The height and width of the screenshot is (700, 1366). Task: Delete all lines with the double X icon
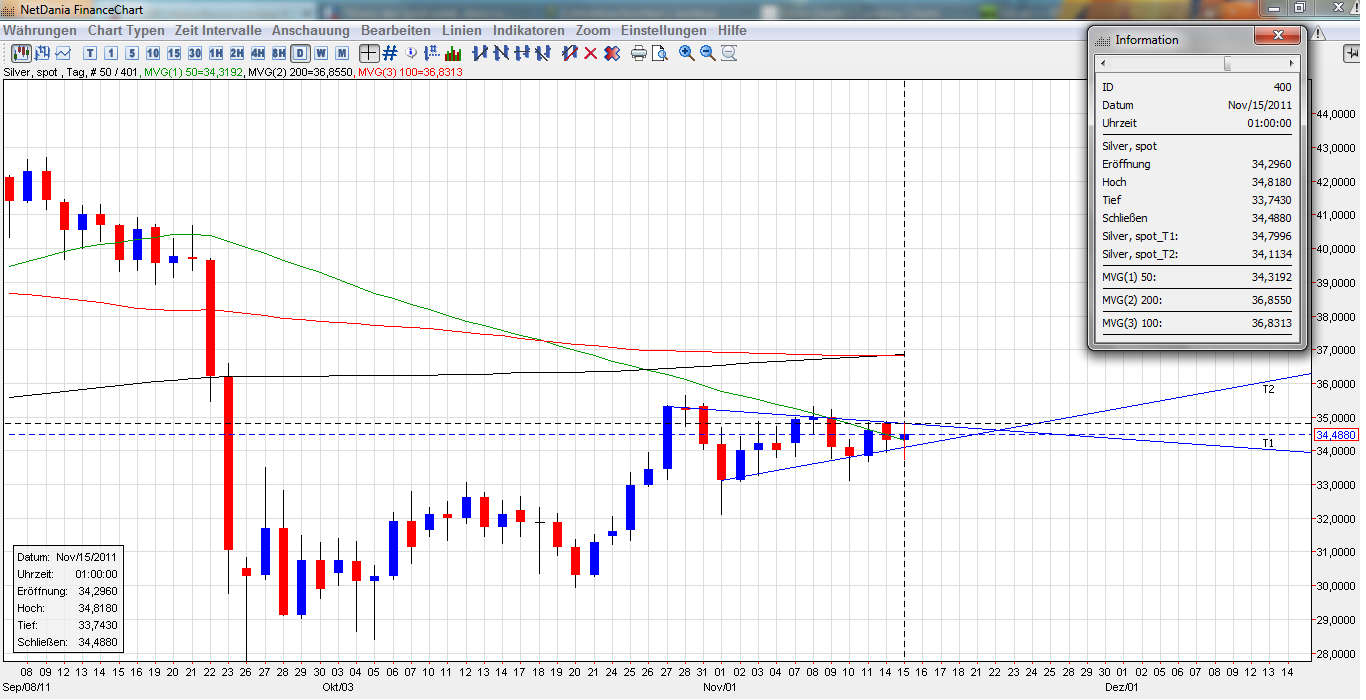pos(611,53)
